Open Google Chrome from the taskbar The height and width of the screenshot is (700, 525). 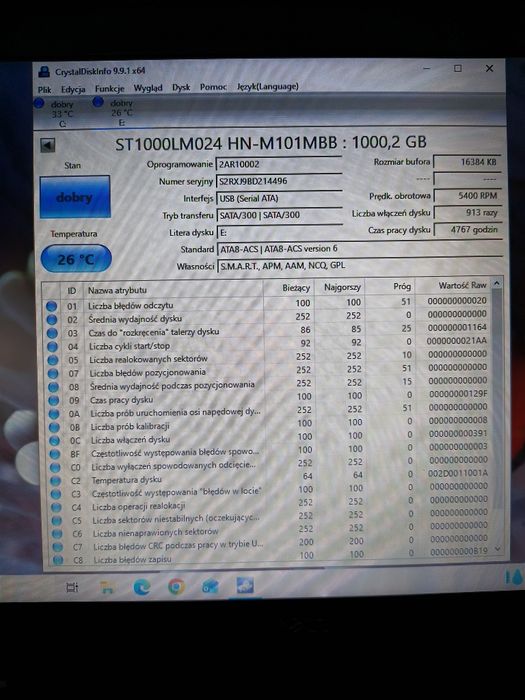[x=176, y=586]
